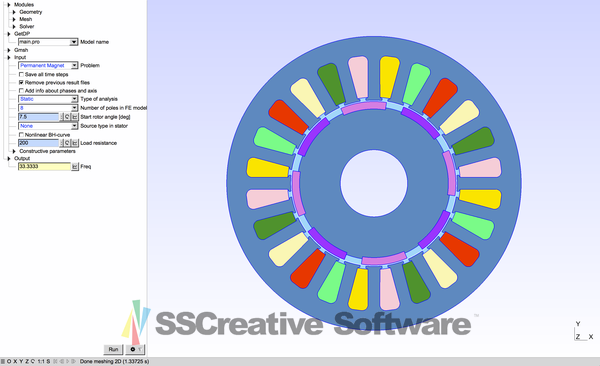This screenshot has height=366, width=600.
Task: Enable Nonlinear BH-curve checkbox
Action: pyautogui.click(x=21, y=135)
